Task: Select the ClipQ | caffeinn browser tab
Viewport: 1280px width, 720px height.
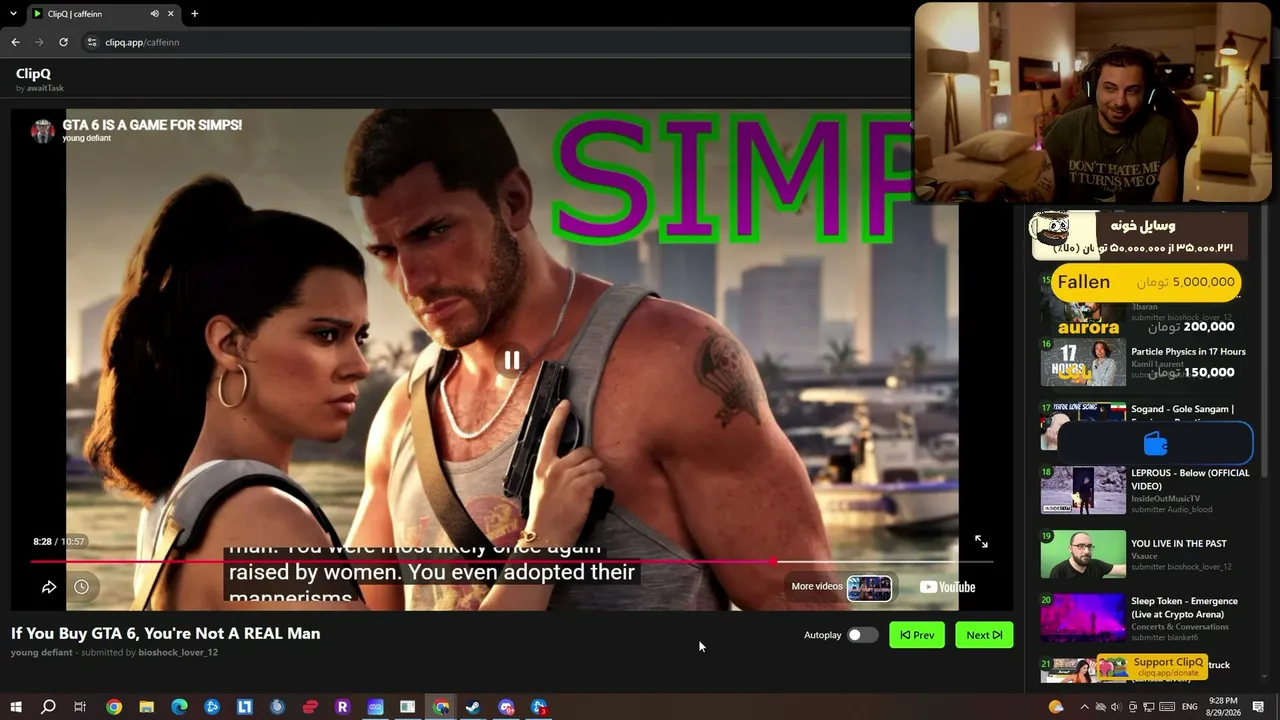Action: click(x=103, y=14)
